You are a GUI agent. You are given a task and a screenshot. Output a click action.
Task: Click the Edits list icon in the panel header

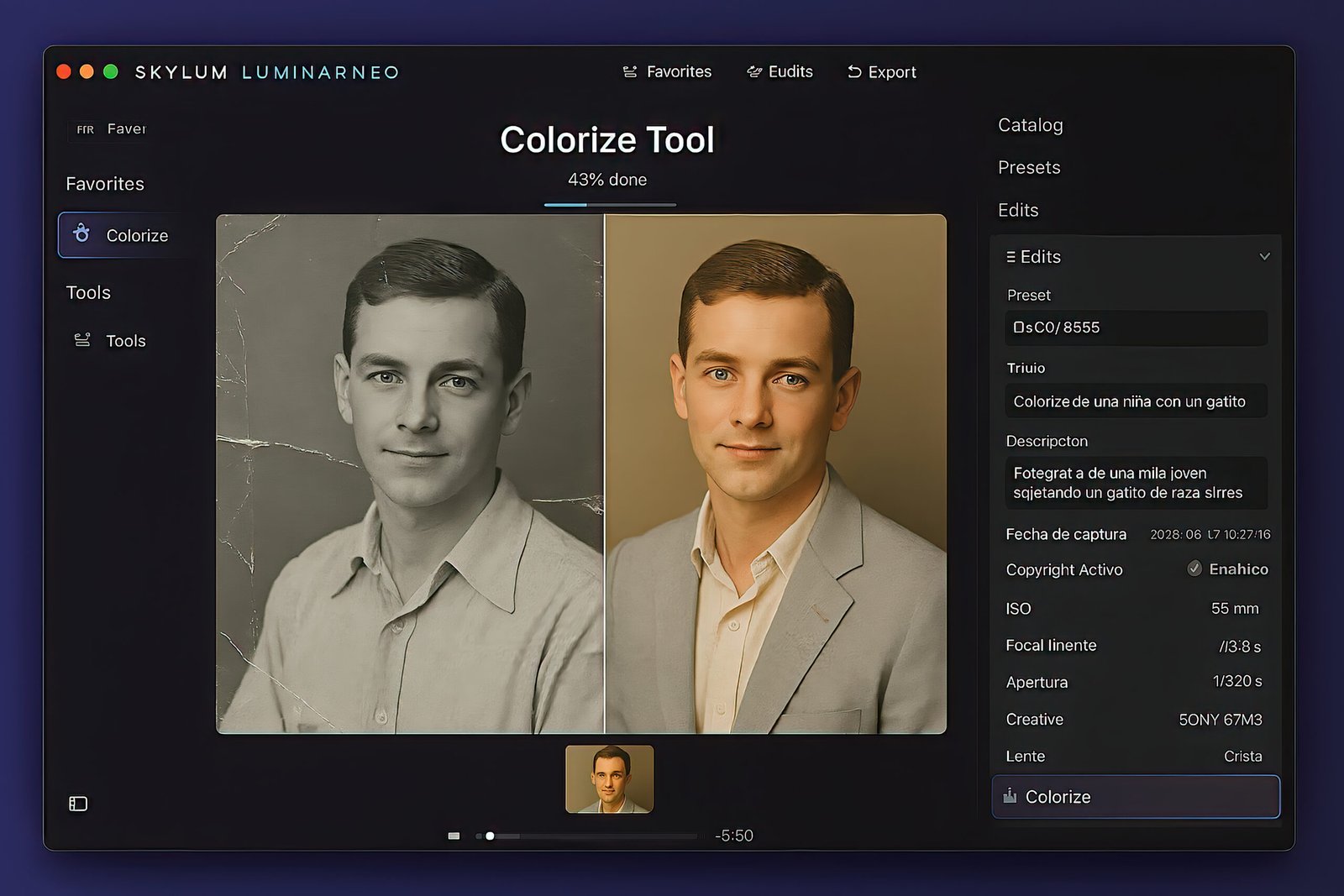coord(1011,257)
